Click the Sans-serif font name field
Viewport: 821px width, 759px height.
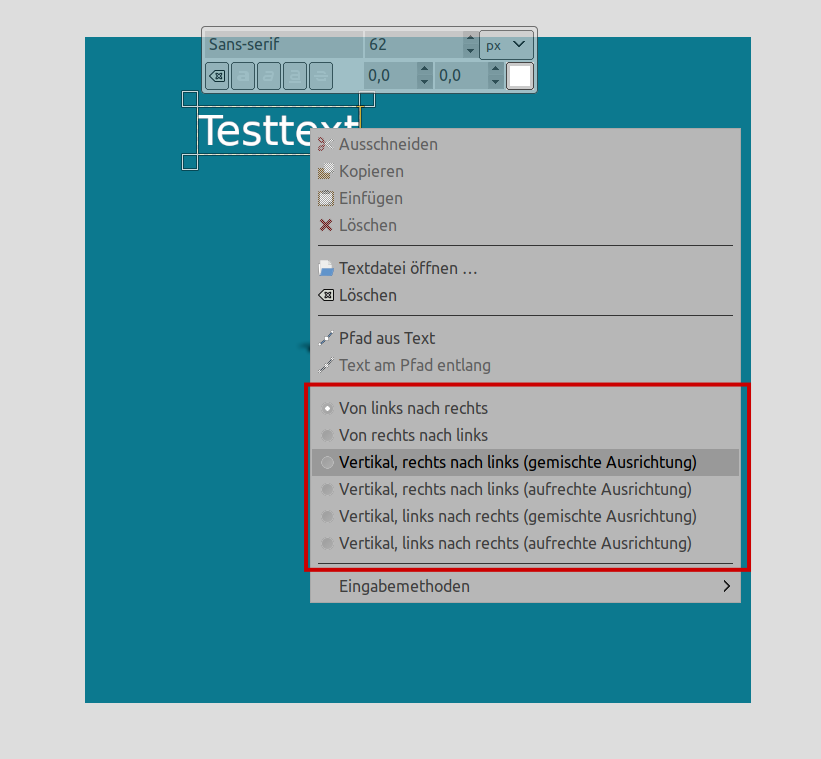pyautogui.click(x=283, y=44)
